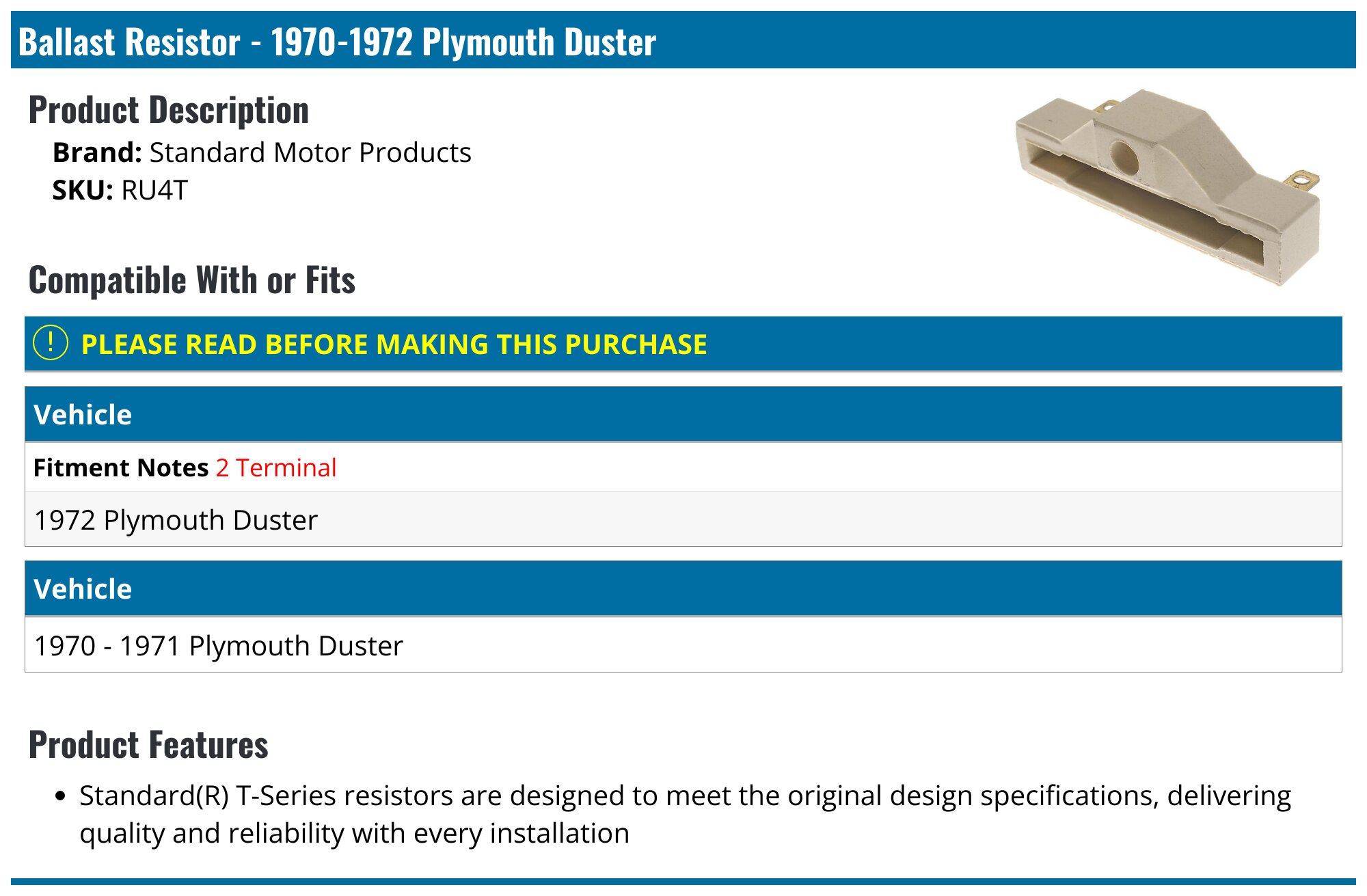
Task: Select the 1970 - 1971 Plymouth Duster row
Action: pos(219,646)
